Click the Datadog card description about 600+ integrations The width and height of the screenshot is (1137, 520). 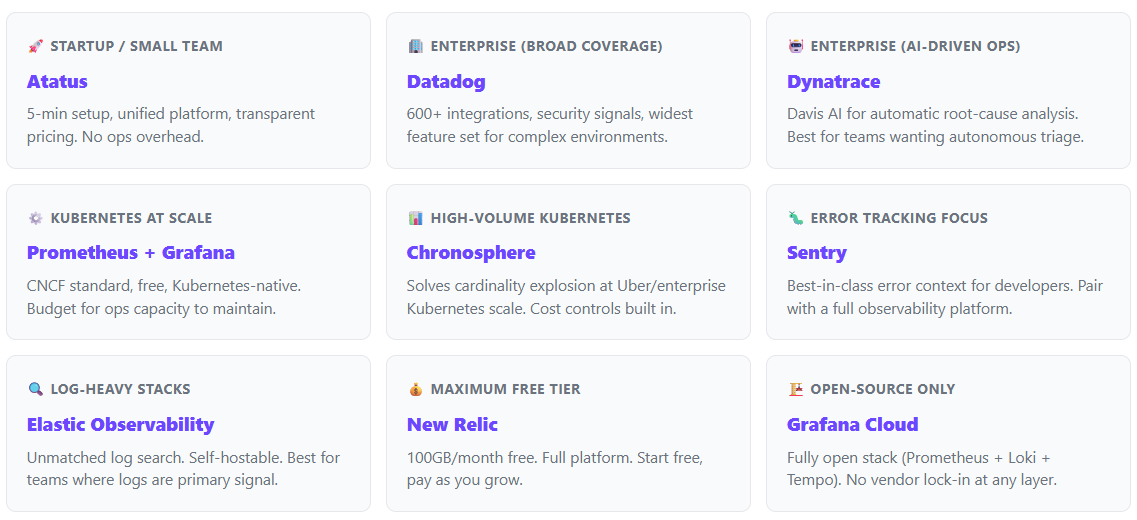tap(550, 125)
